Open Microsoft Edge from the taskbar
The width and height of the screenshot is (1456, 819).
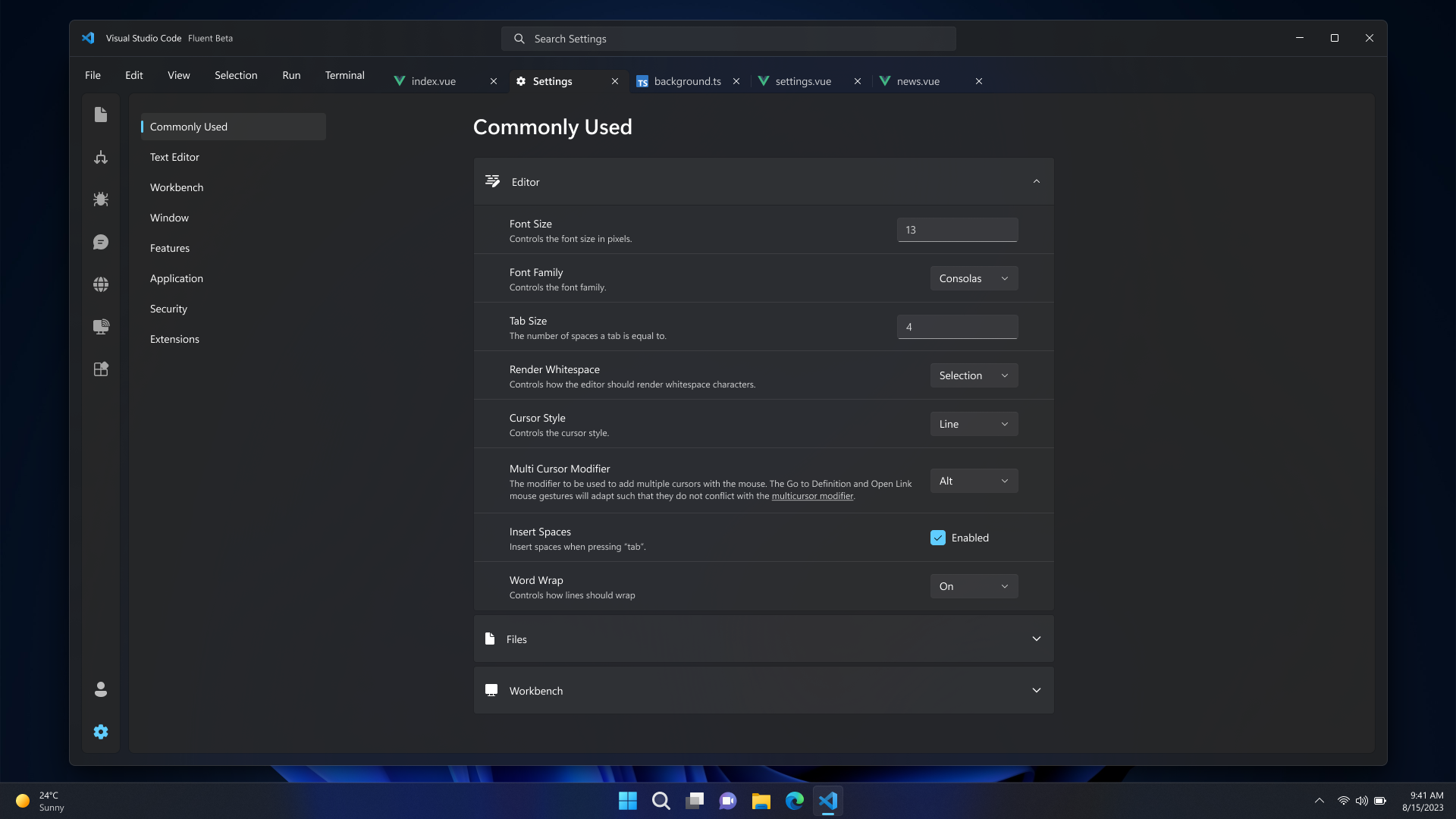[x=794, y=801]
